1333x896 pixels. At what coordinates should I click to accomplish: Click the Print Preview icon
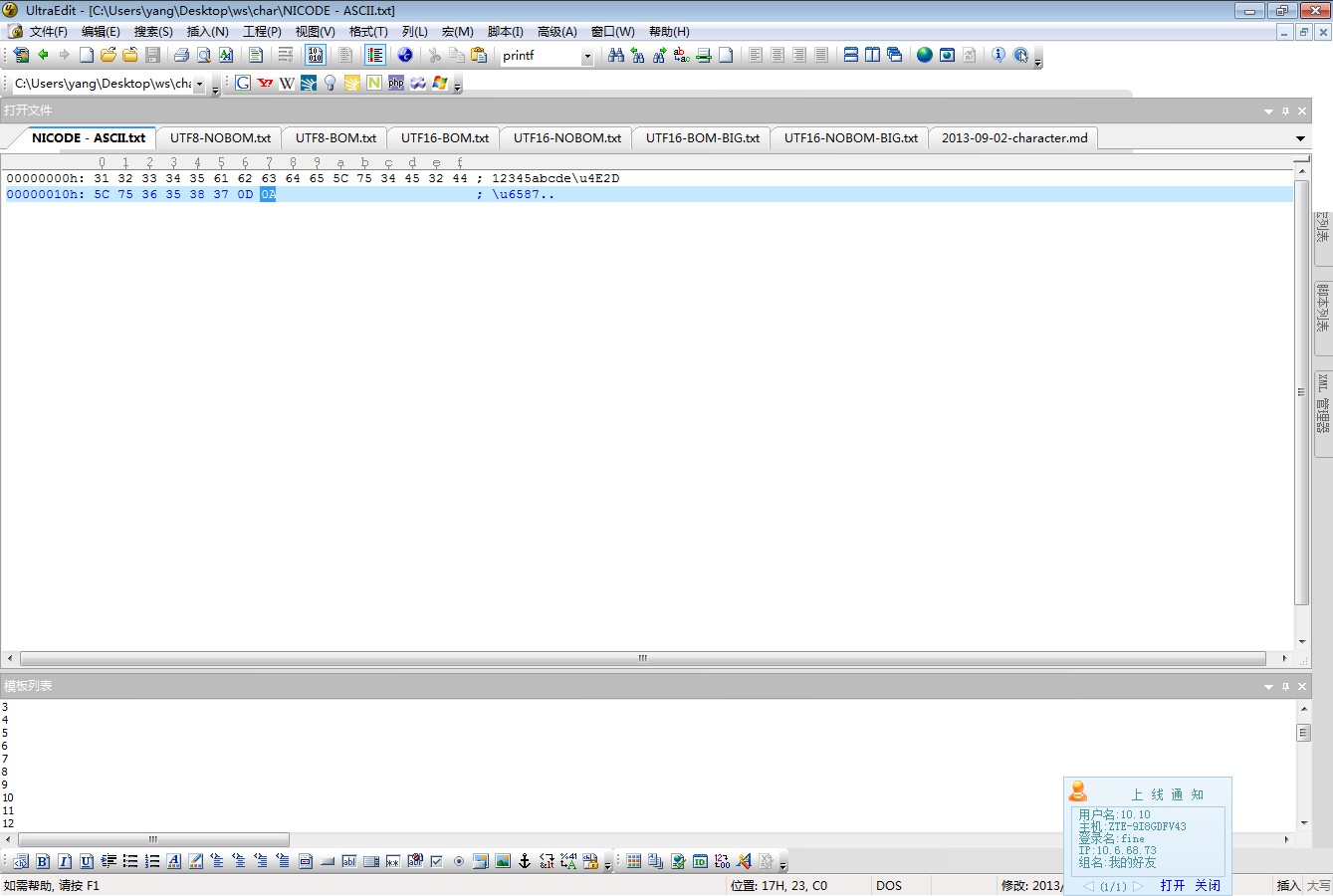203,55
